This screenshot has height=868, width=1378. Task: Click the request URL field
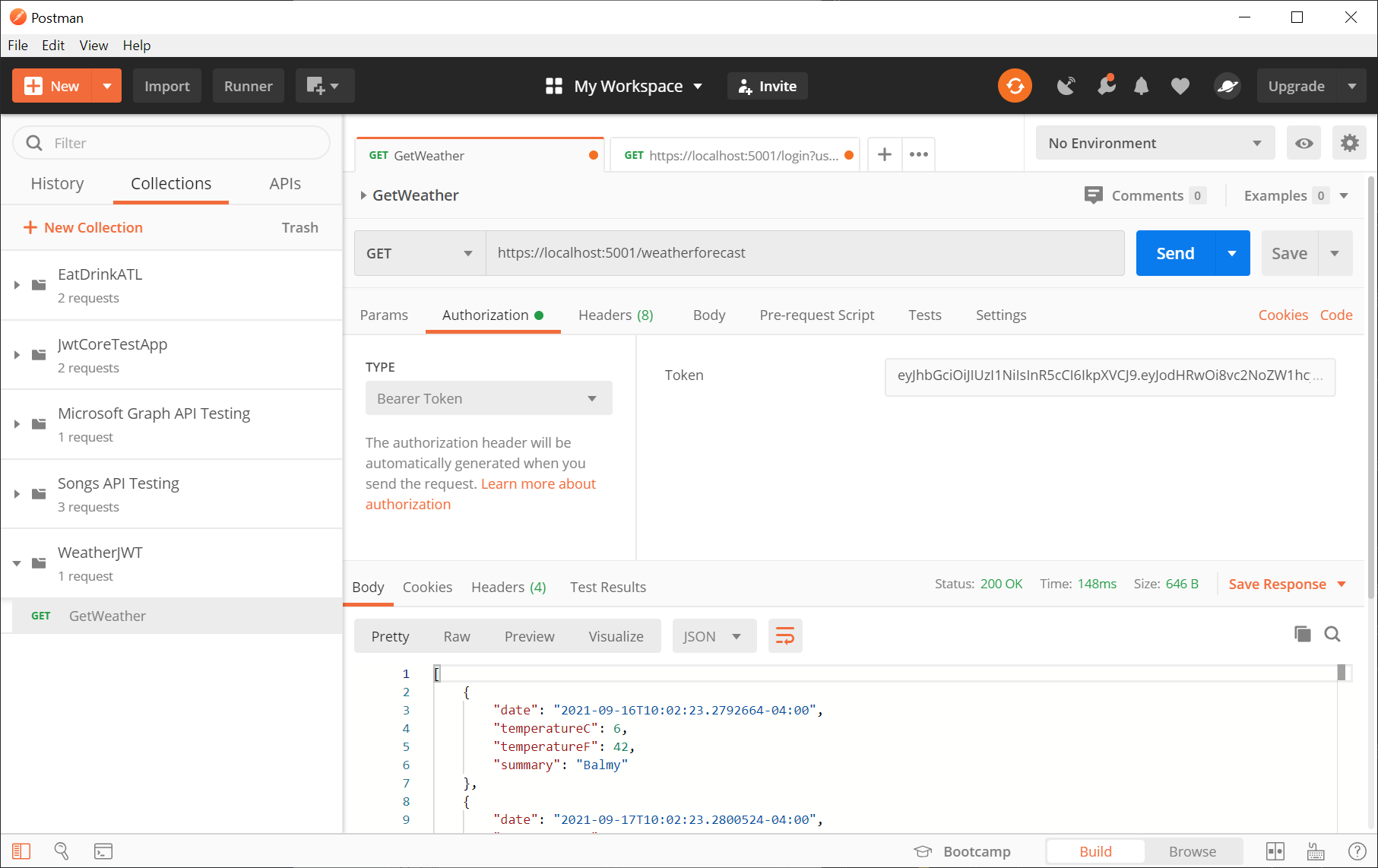pos(804,253)
